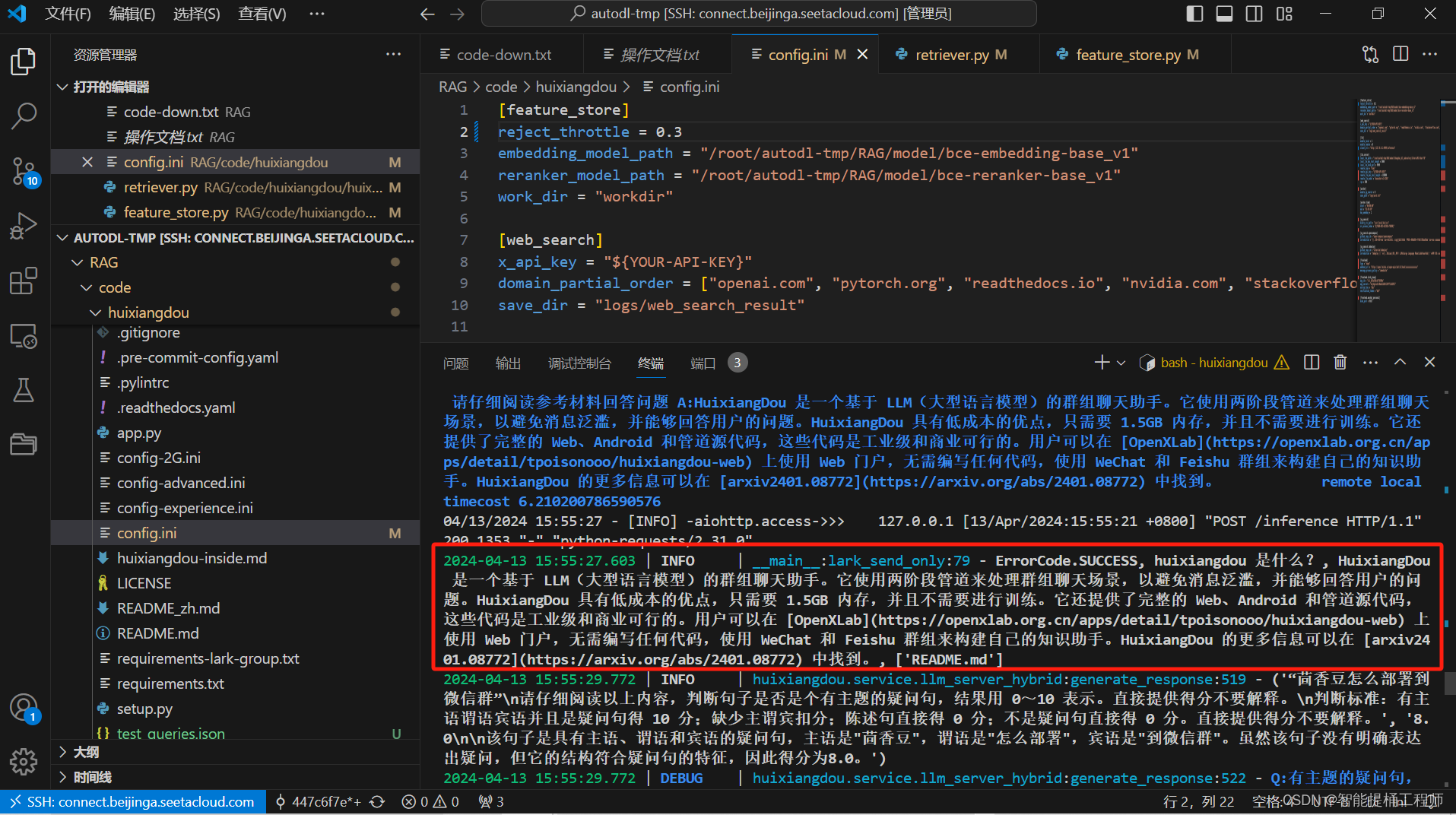Create a new terminal with plus icon

pos(1102,363)
